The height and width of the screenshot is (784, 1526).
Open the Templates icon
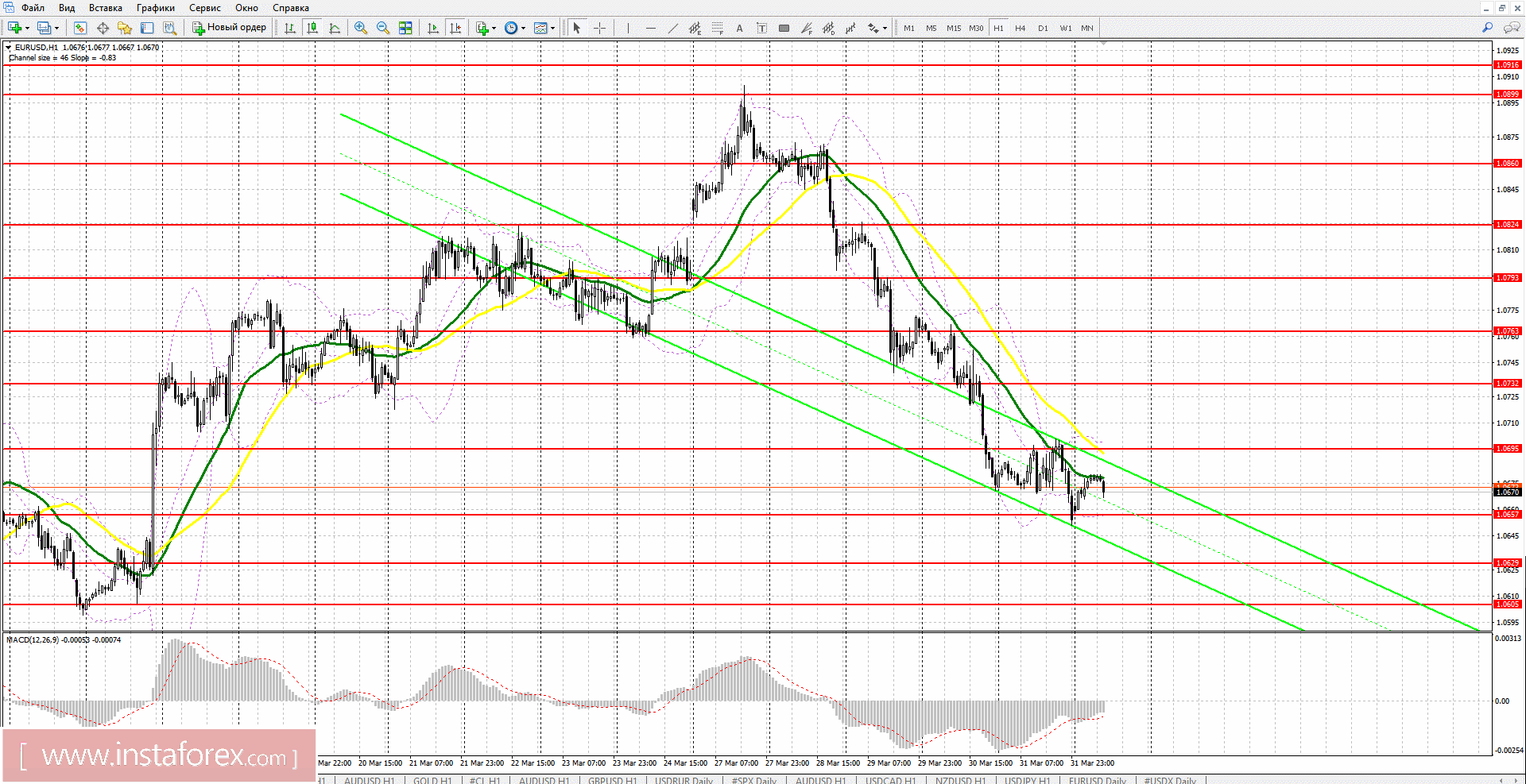[x=540, y=28]
